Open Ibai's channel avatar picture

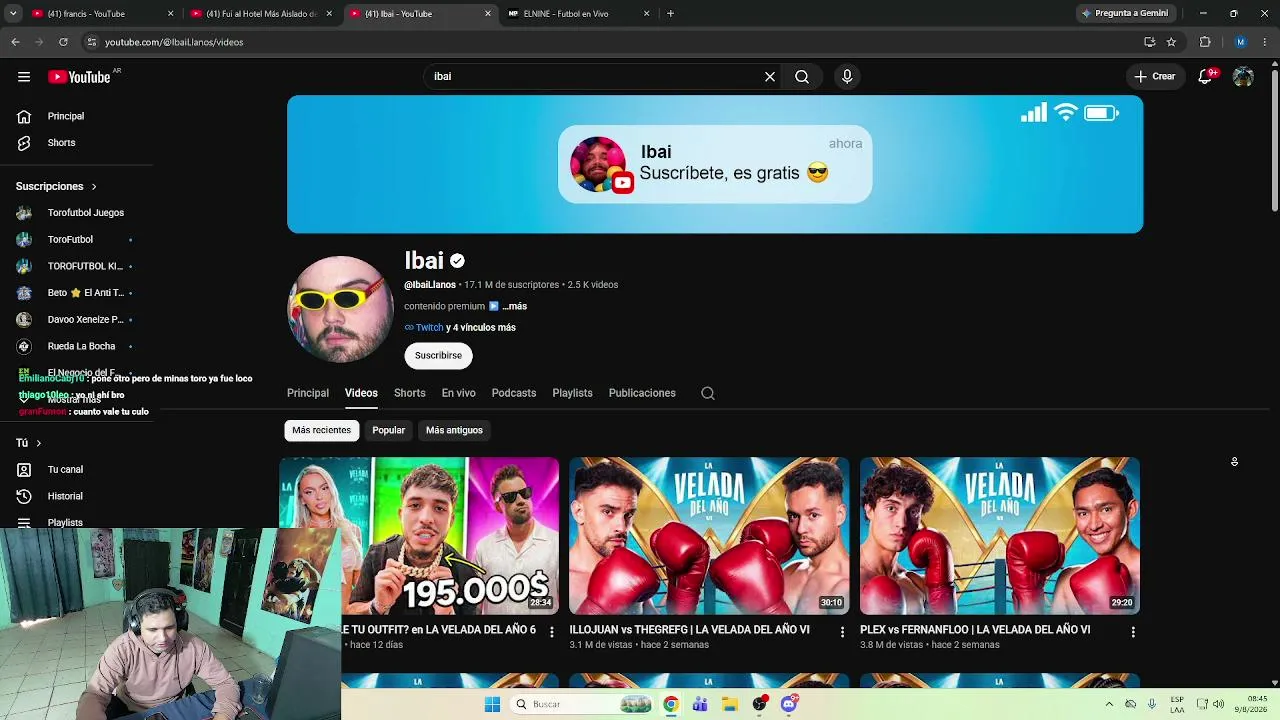tap(340, 309)
